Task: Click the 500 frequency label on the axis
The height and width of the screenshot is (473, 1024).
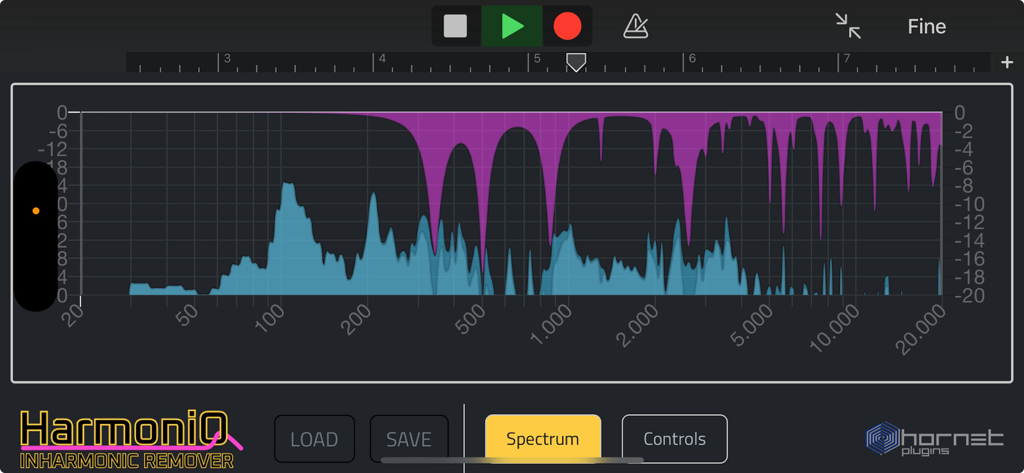Action: pyautogui.click(x=472, y=320)
